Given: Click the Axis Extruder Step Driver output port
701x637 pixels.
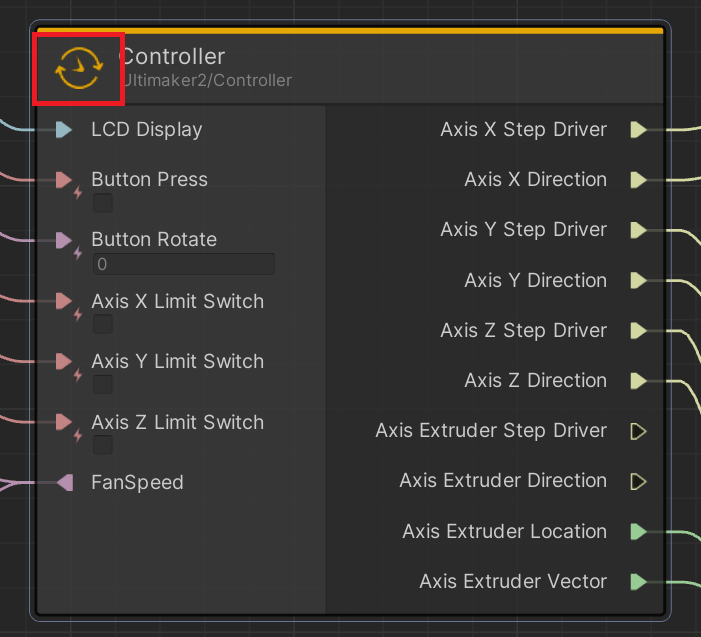Looking at the screenshot, I should click(638, 431).
